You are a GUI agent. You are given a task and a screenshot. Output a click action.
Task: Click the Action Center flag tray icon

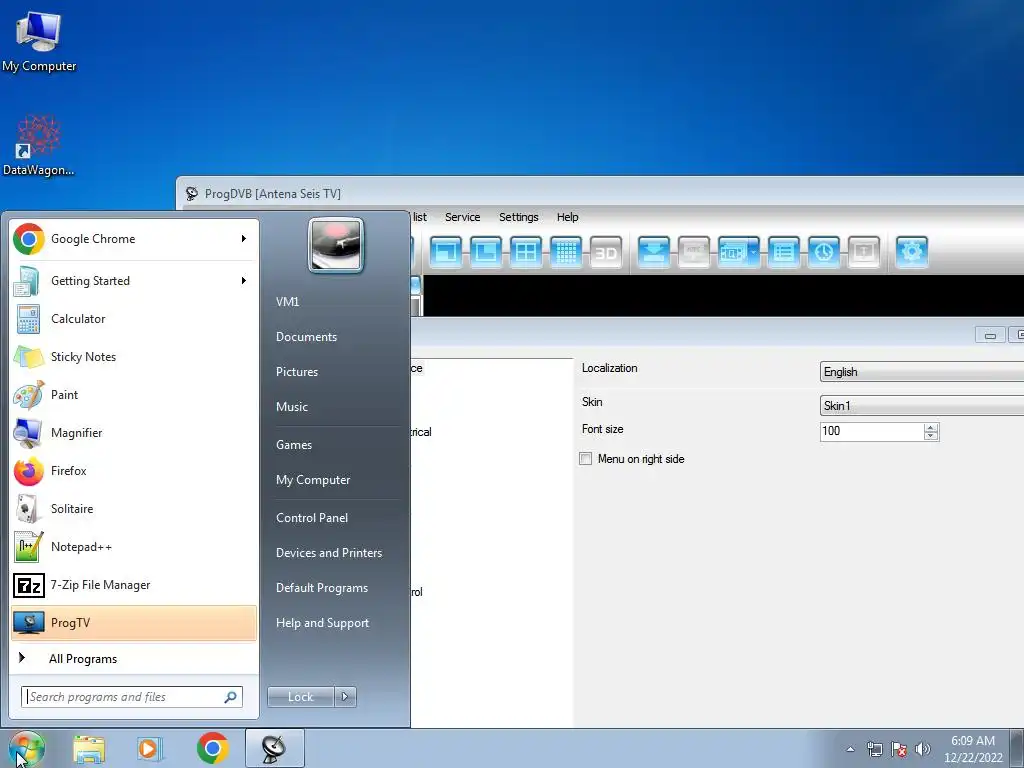point(899,749)
